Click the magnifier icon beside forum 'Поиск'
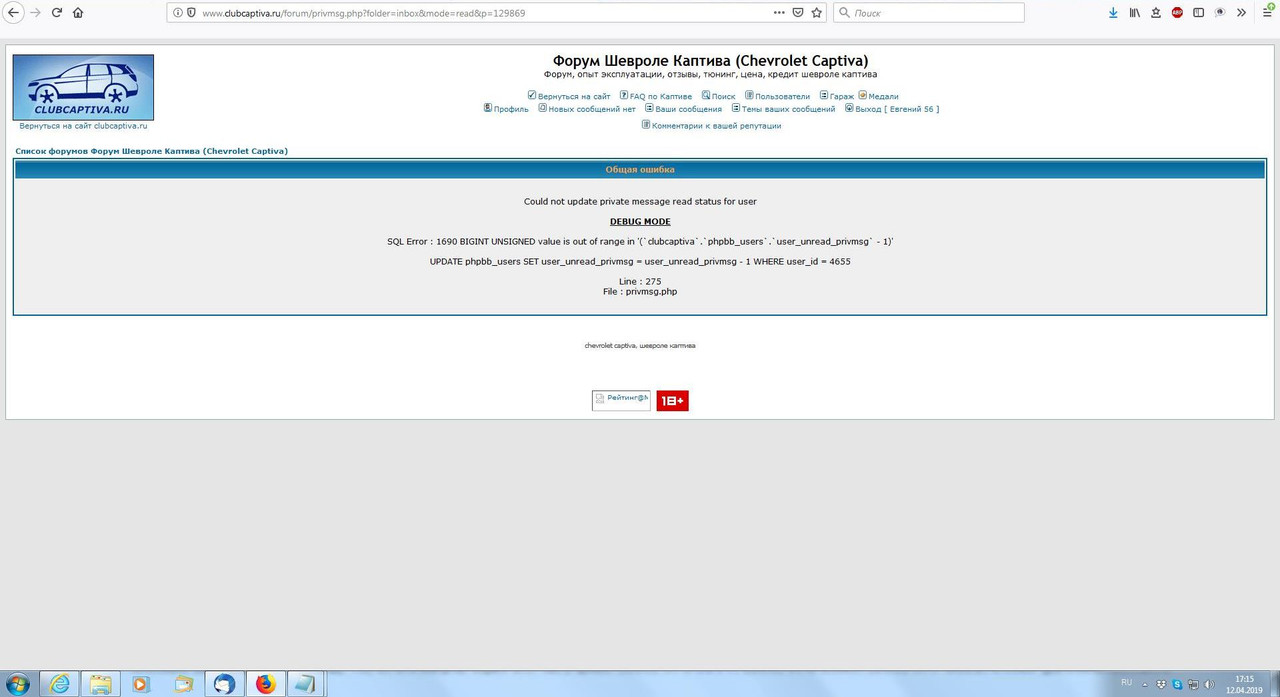Screen dimensions: 1280x697 tap(706, 96)
